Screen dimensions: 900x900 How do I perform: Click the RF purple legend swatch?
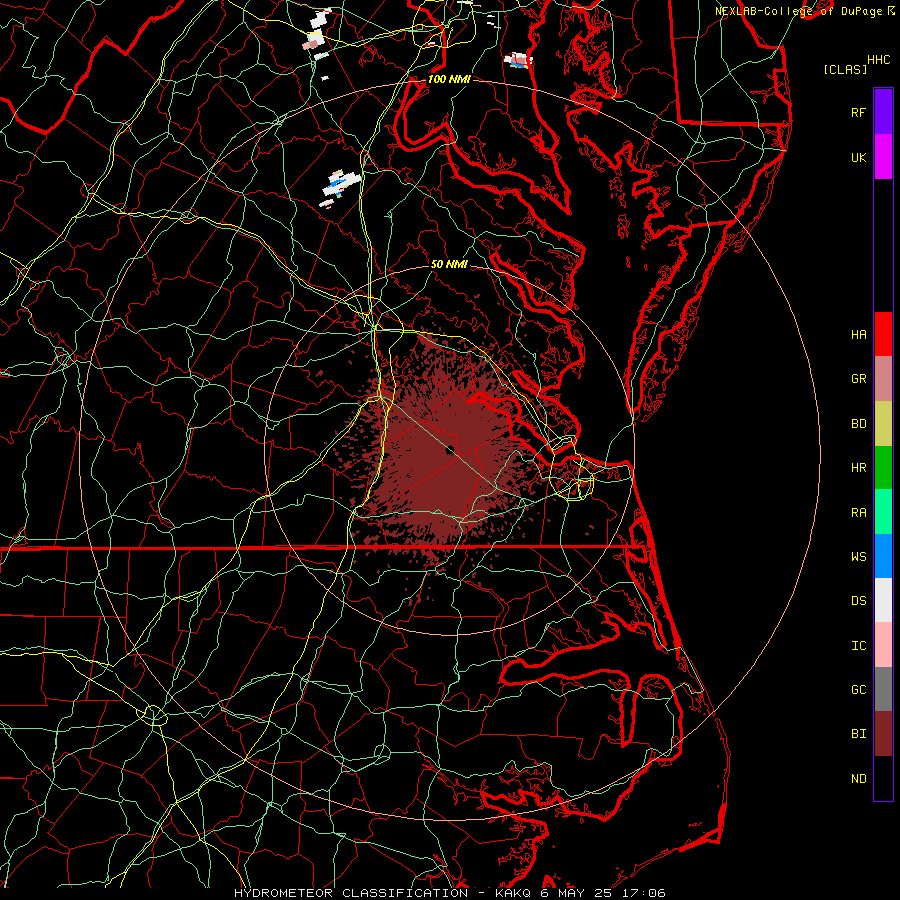883,112
